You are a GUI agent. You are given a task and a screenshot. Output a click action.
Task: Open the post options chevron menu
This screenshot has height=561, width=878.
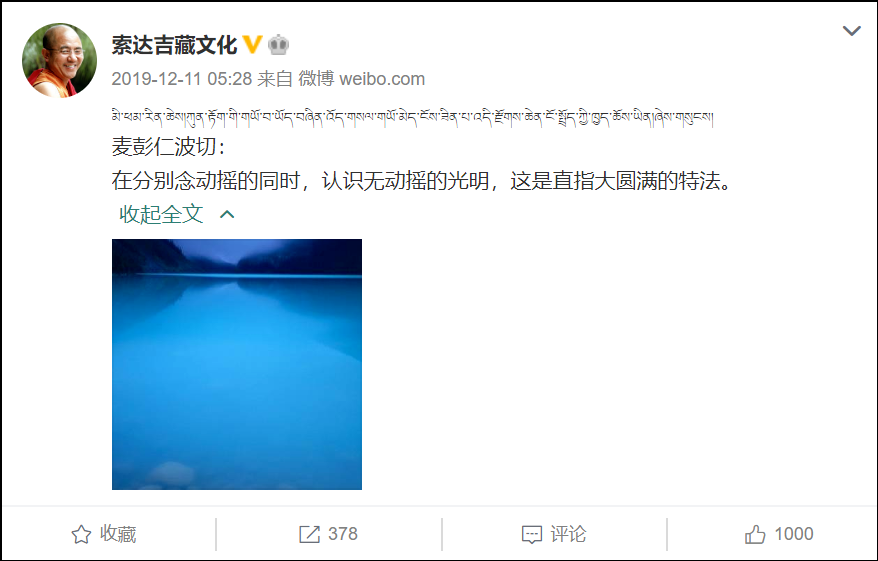852,31
